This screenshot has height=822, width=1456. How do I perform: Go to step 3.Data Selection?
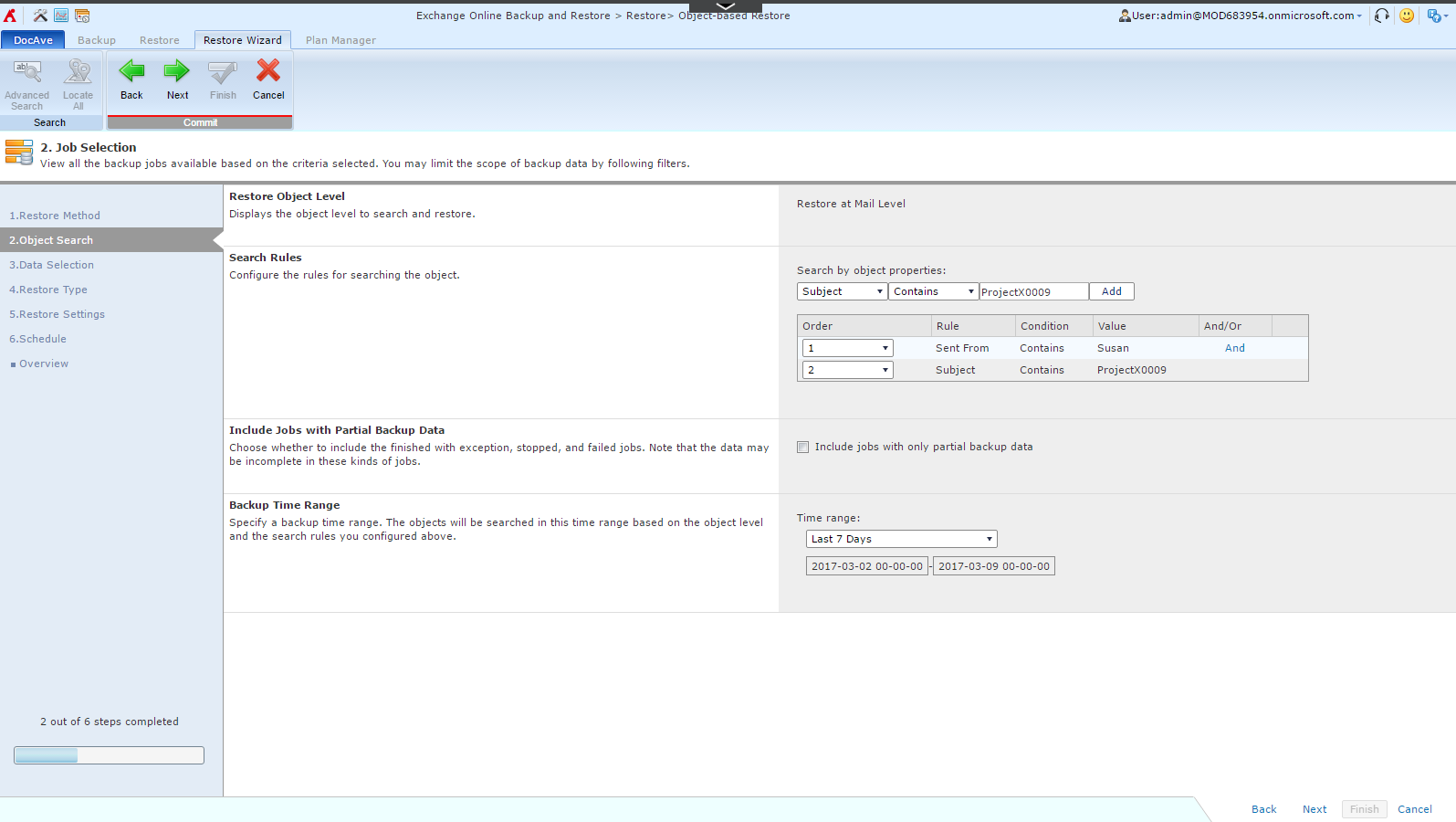pos(51,265)
